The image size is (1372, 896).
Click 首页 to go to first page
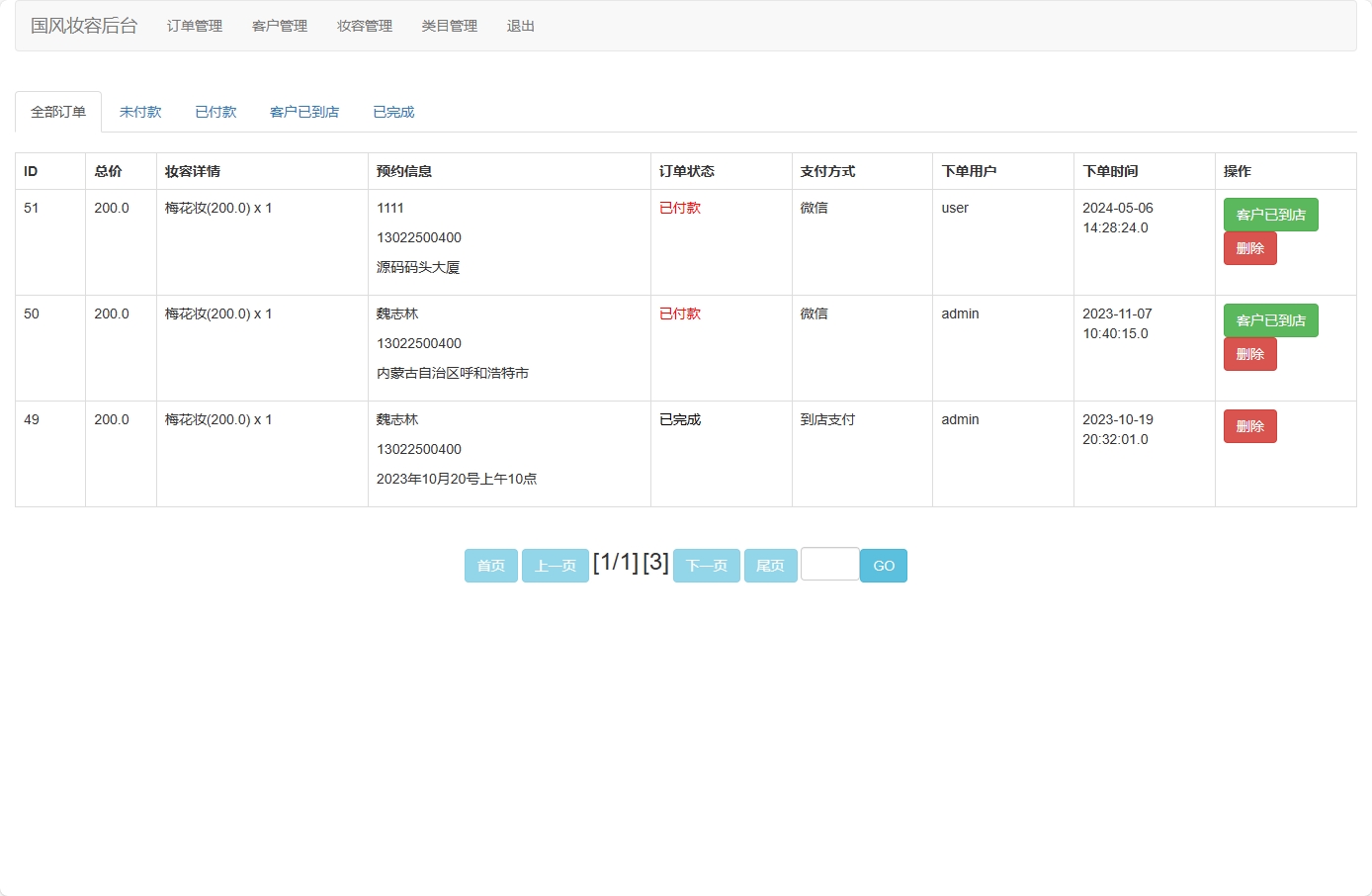tap(490, 565)
